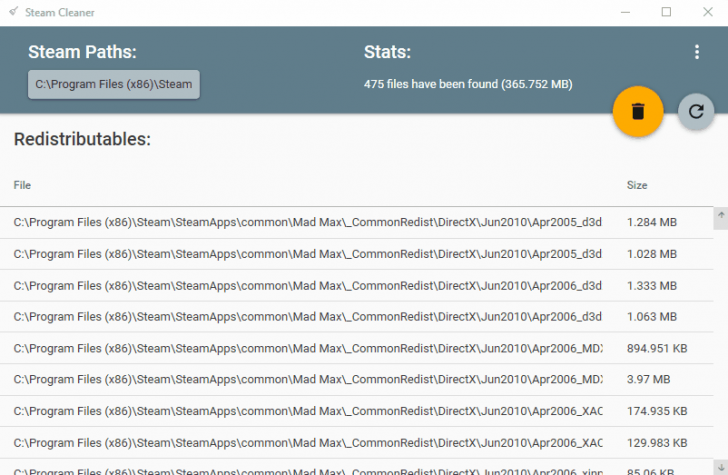This screenshot has width=728, height=475.
Task: Minimize the Steam Cleaner window
Action: point(625,12)
